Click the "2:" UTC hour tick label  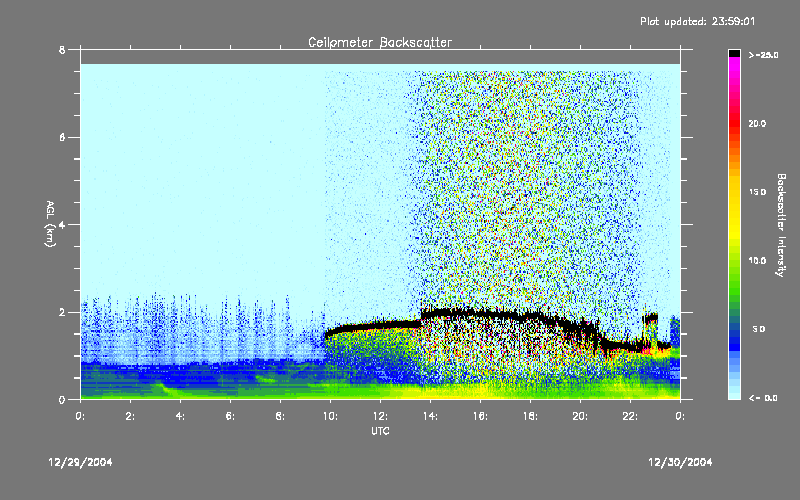pyautogui.click(x=130, y=416)
